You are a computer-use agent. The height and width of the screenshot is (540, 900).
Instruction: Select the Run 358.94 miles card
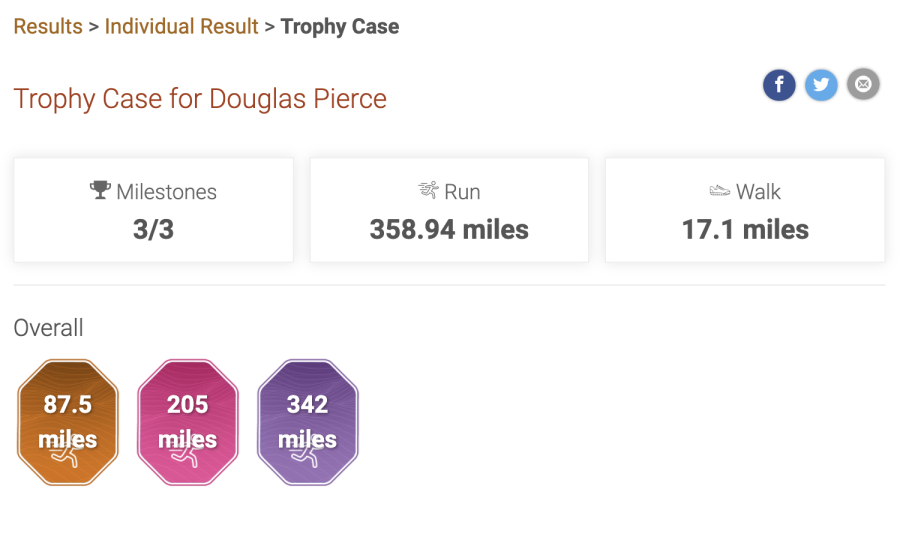pos(449,210)
